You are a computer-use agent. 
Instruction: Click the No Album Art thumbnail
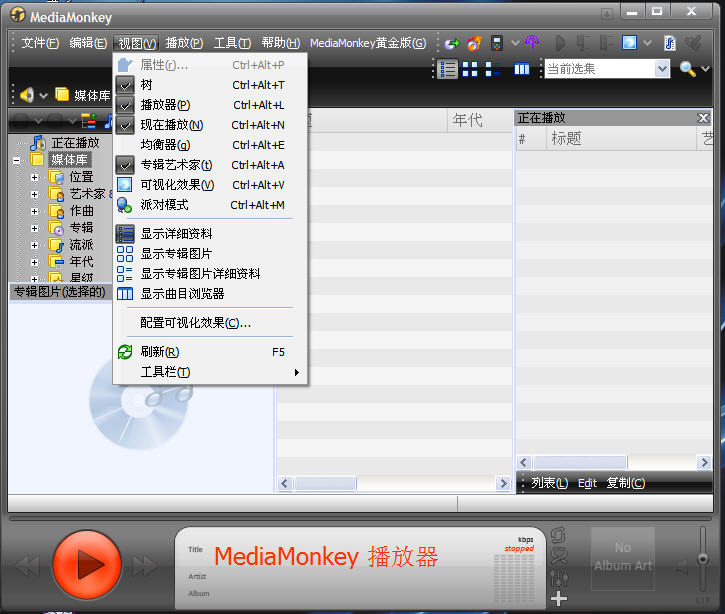[x=623, y=559]
